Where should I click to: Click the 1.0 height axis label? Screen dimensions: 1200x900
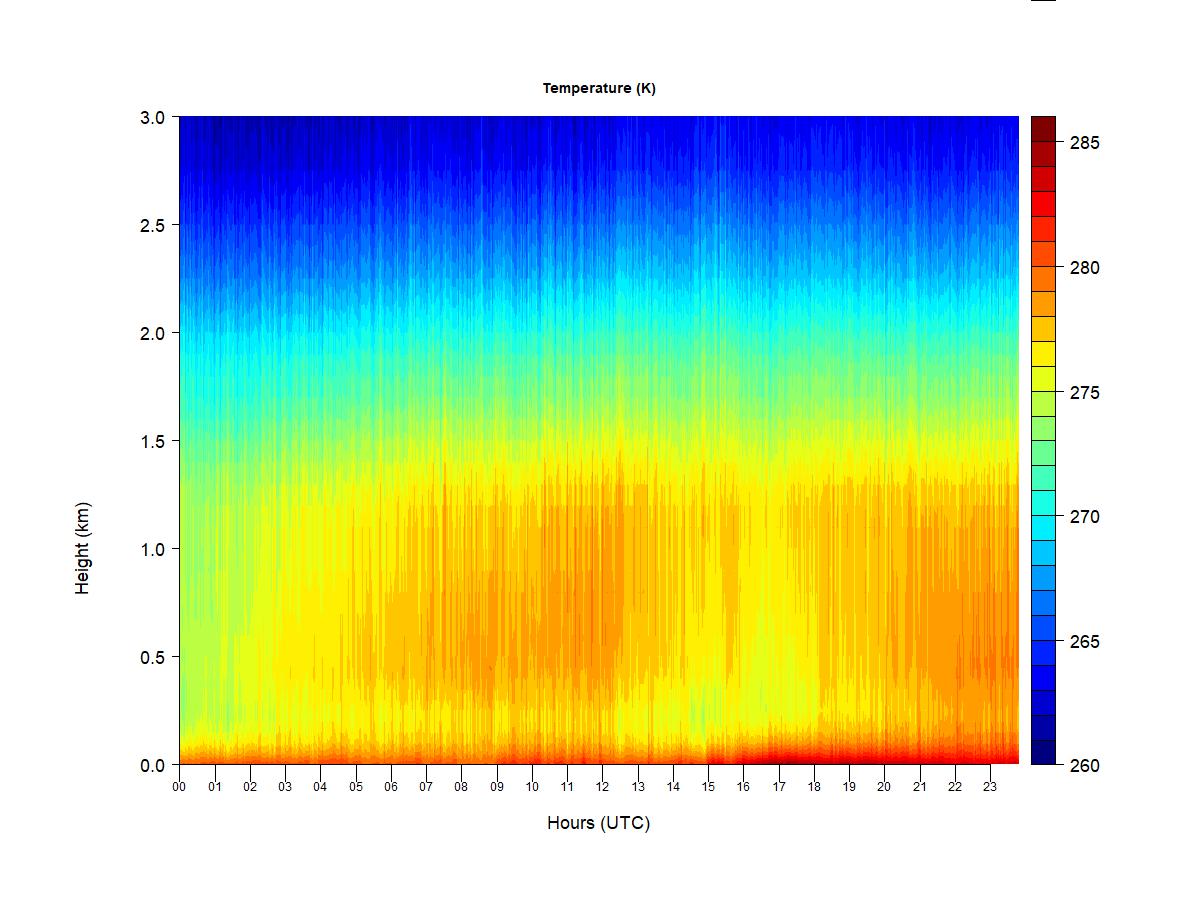pyautogui.click(x=152, y=549)
